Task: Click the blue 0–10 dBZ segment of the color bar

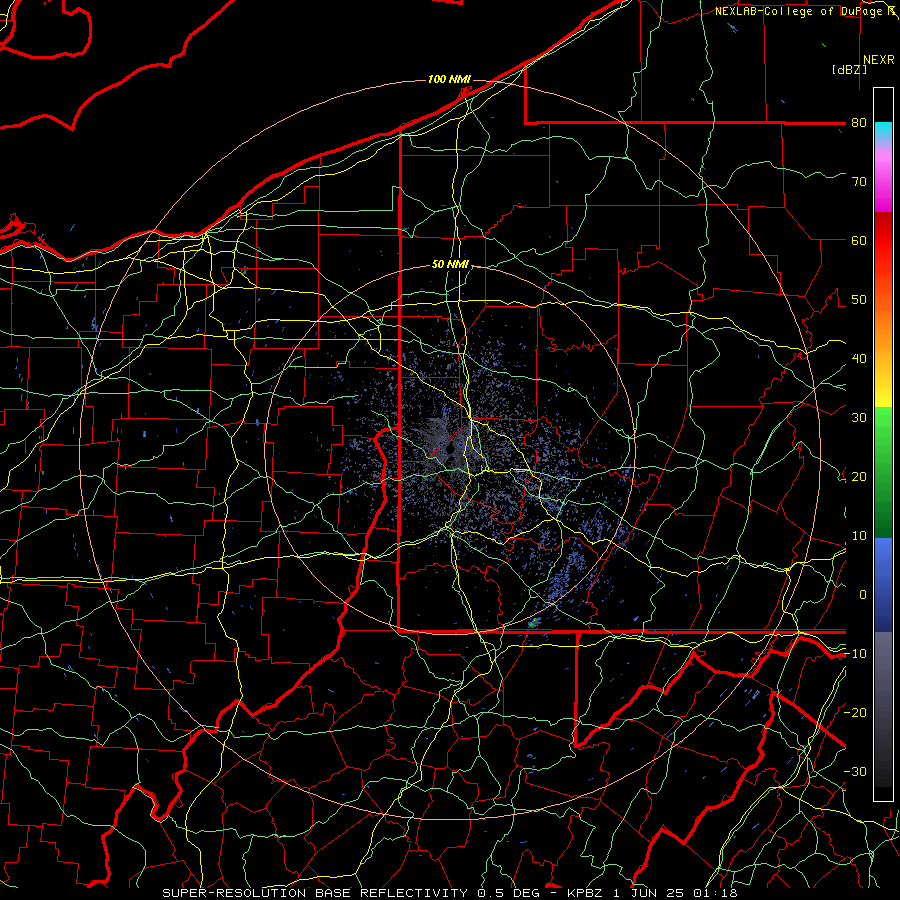Action: (883, 567)
